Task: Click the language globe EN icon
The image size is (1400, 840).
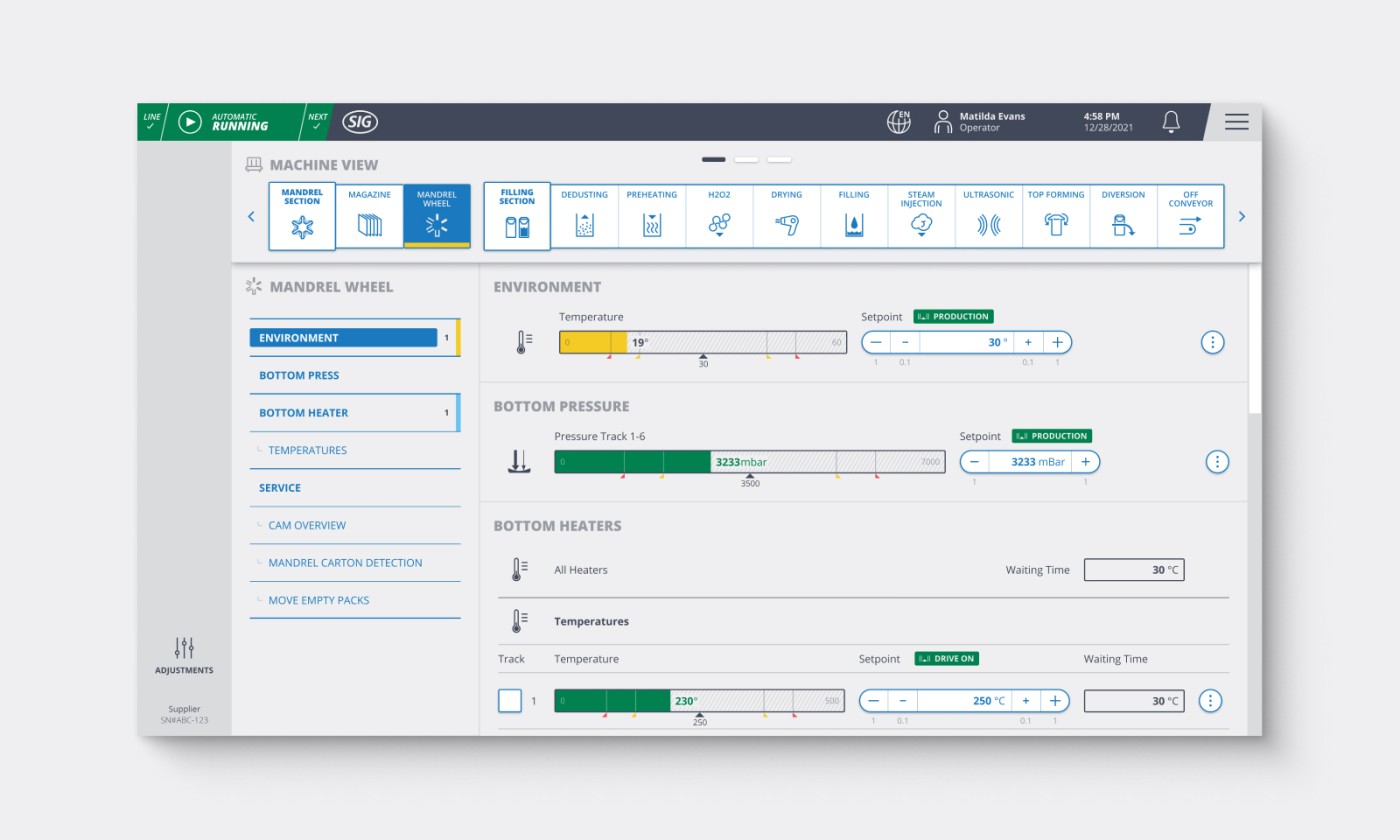Action: coord(898,122)
